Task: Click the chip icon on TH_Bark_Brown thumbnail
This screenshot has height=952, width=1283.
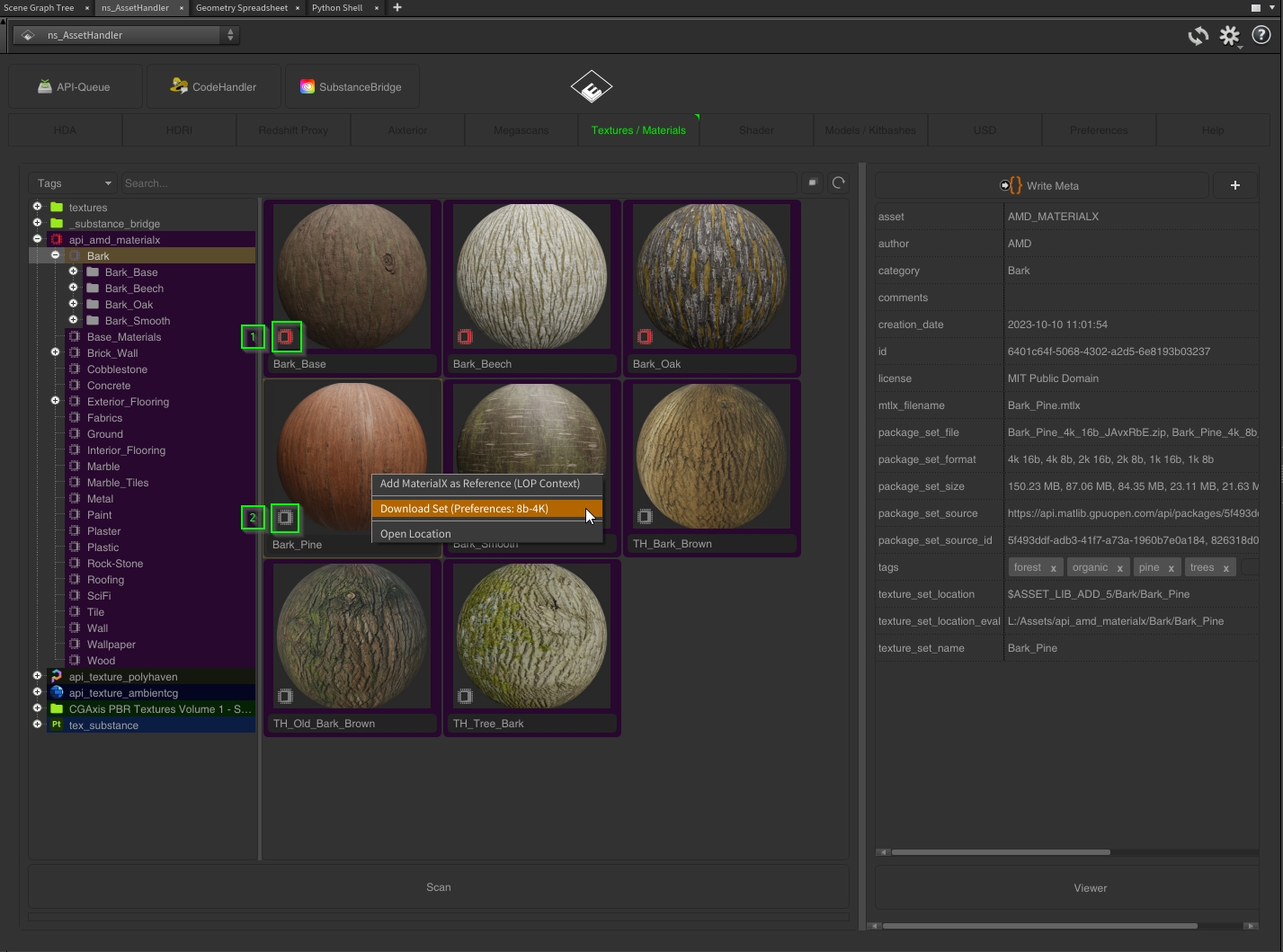Action: pos(645,517)
